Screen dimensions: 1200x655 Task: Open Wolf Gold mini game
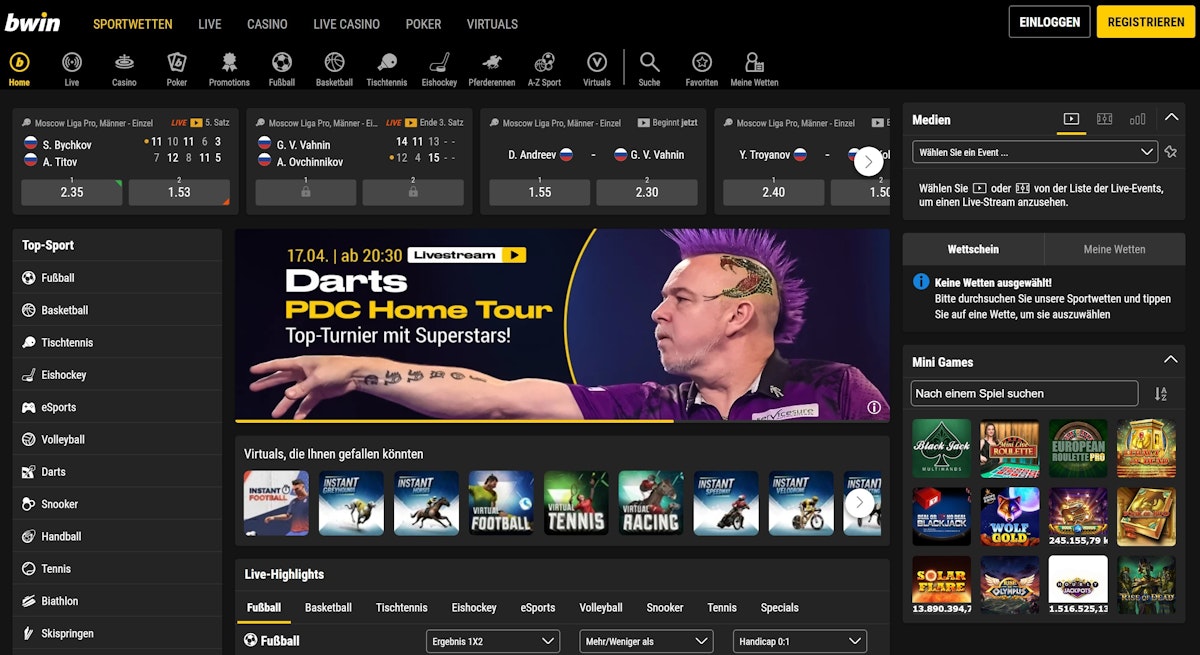coord(1010,516)
